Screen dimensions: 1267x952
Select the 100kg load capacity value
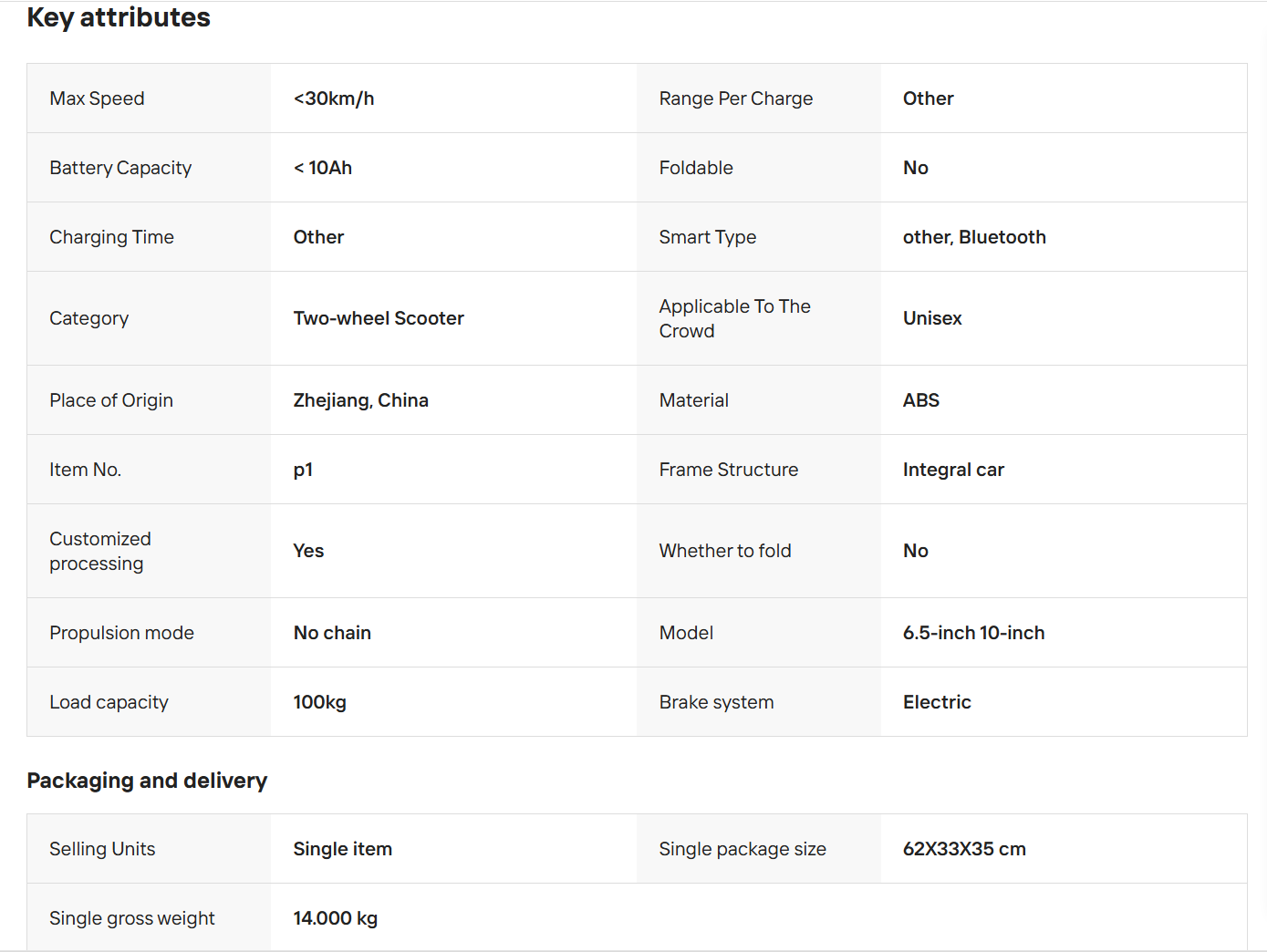320,702
